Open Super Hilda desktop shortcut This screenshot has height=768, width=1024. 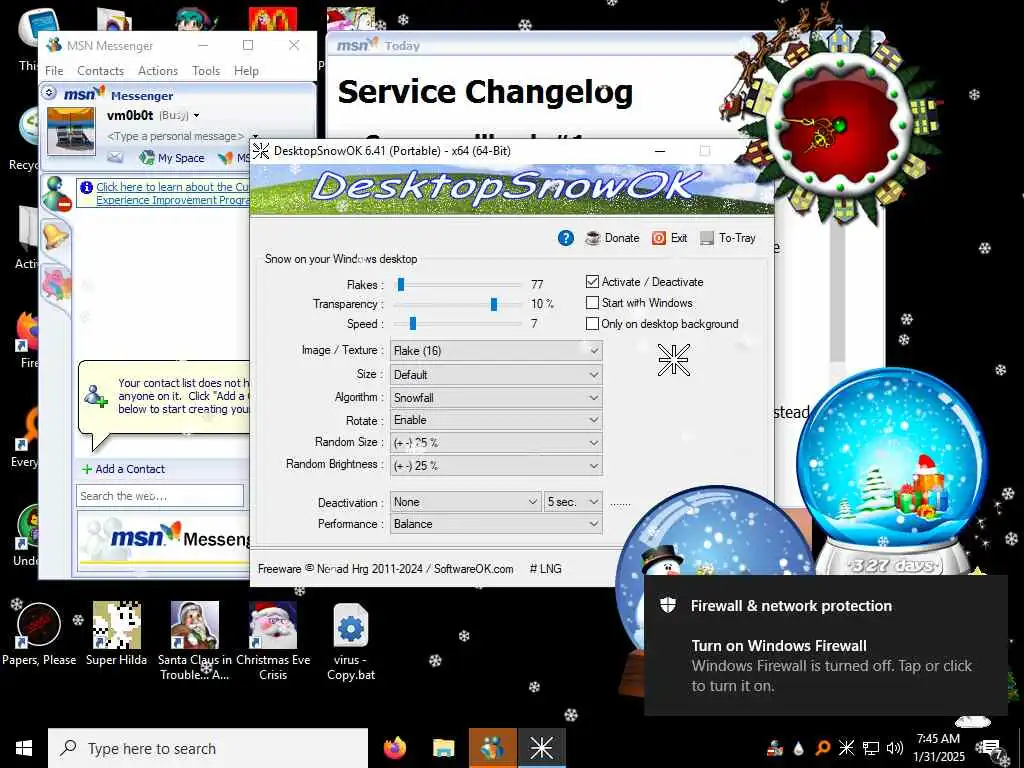(116, 633)
